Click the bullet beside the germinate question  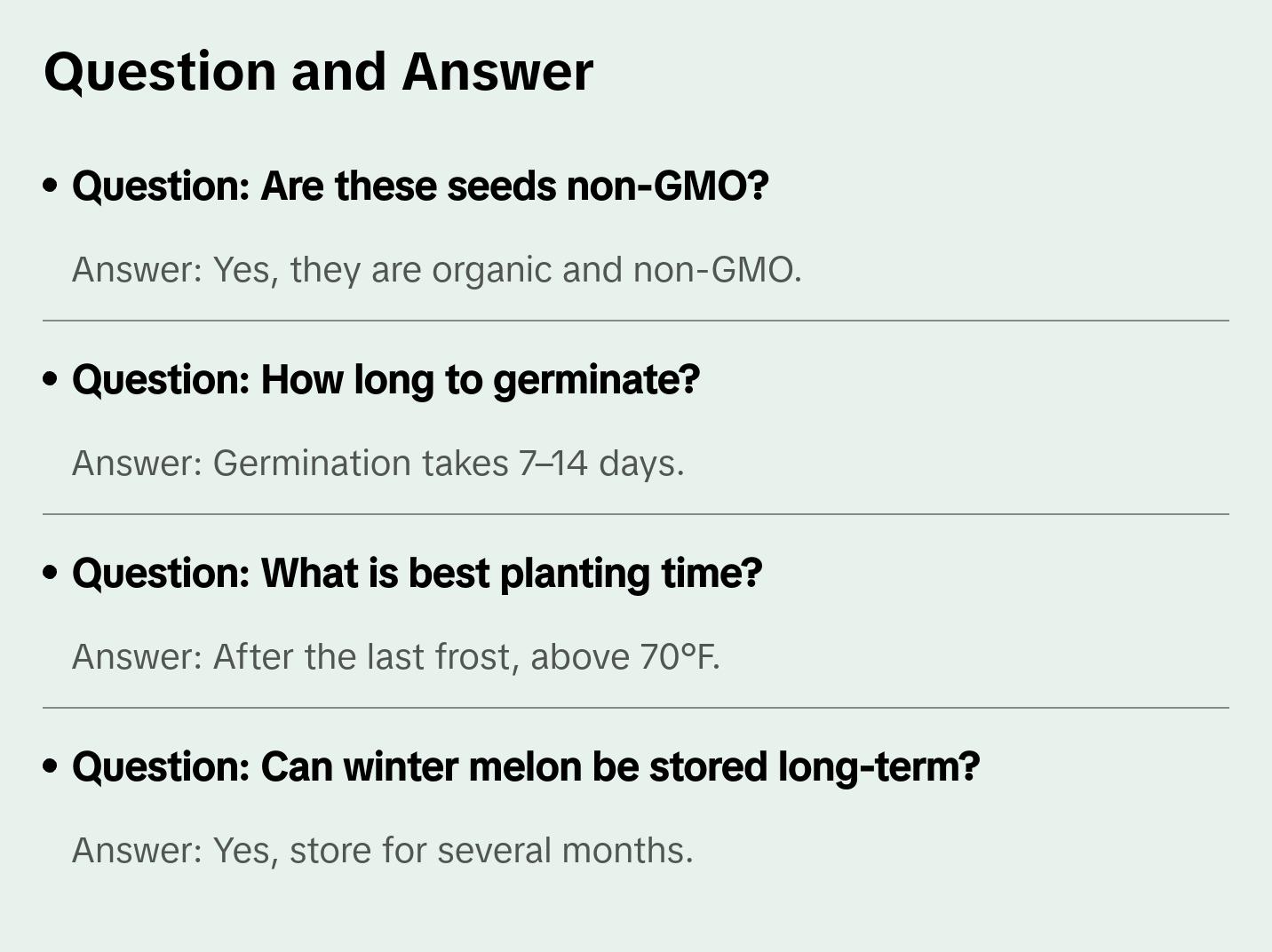(51, 380)
